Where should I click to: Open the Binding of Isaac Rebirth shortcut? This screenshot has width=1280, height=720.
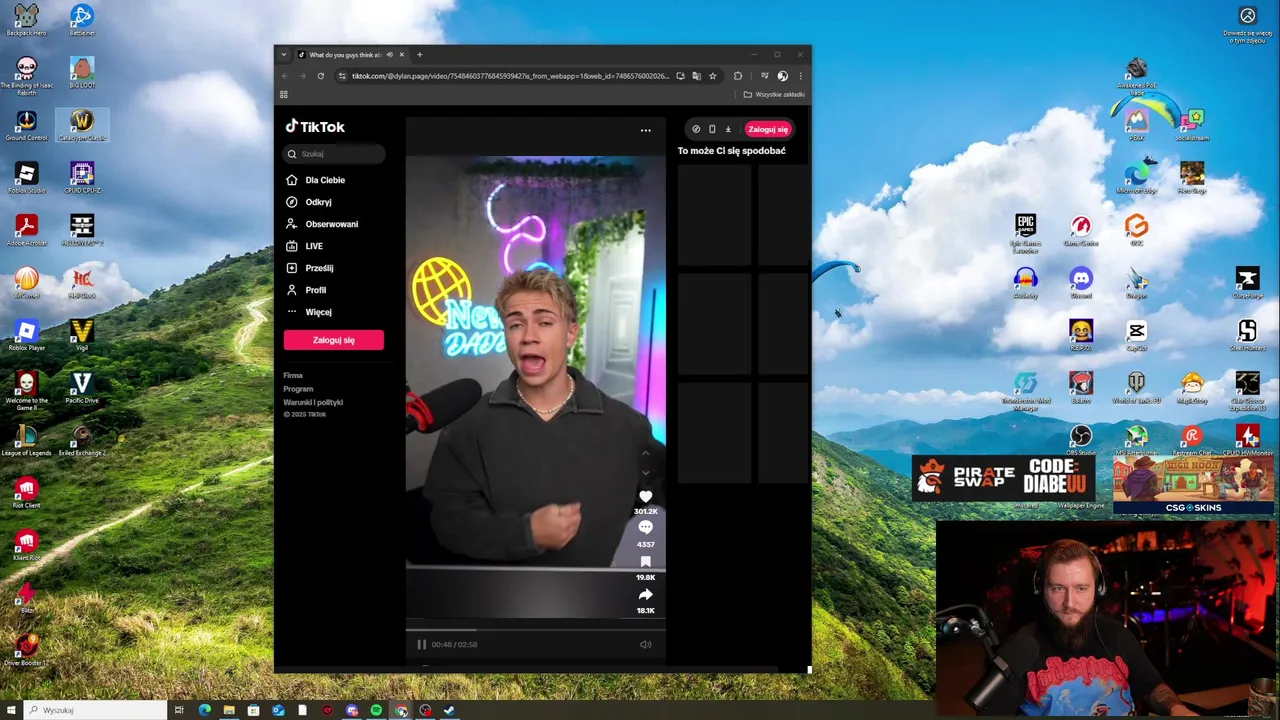tap(26, 75)
